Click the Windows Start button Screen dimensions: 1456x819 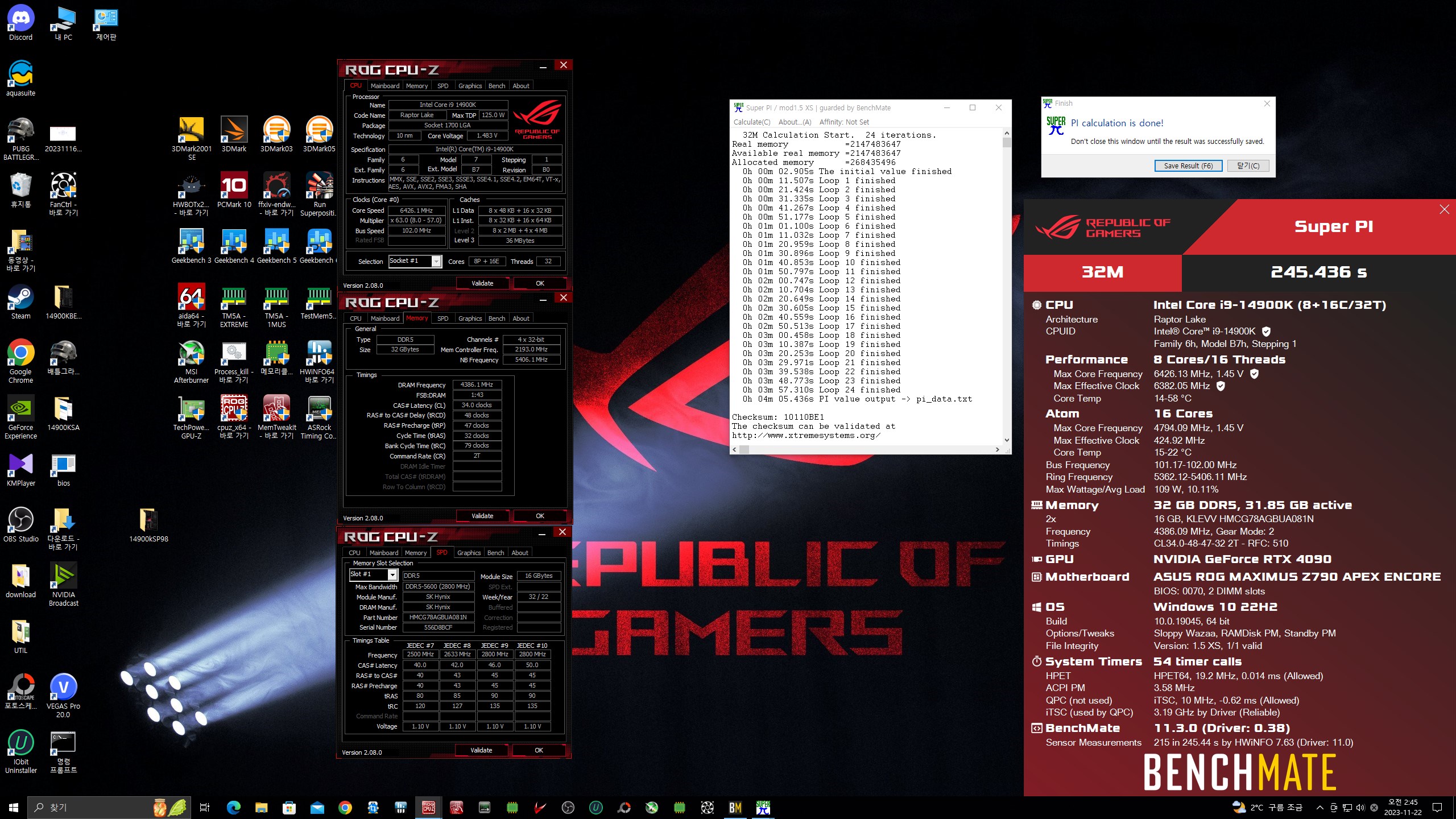click(x=14, y=807)
